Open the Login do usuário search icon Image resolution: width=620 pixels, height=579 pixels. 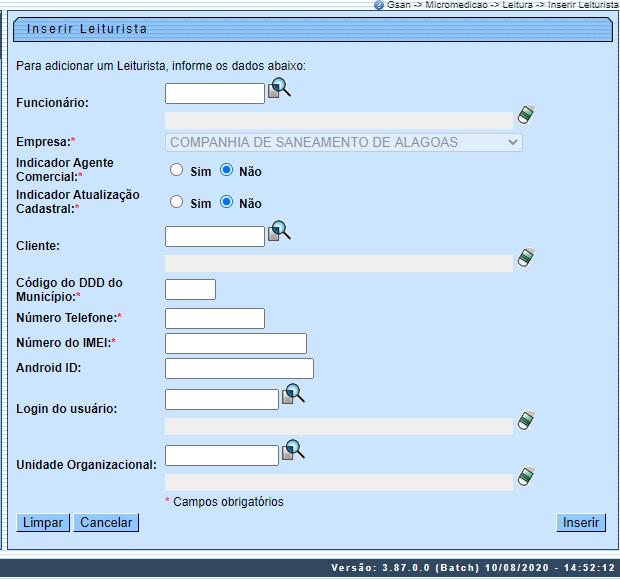293,394
